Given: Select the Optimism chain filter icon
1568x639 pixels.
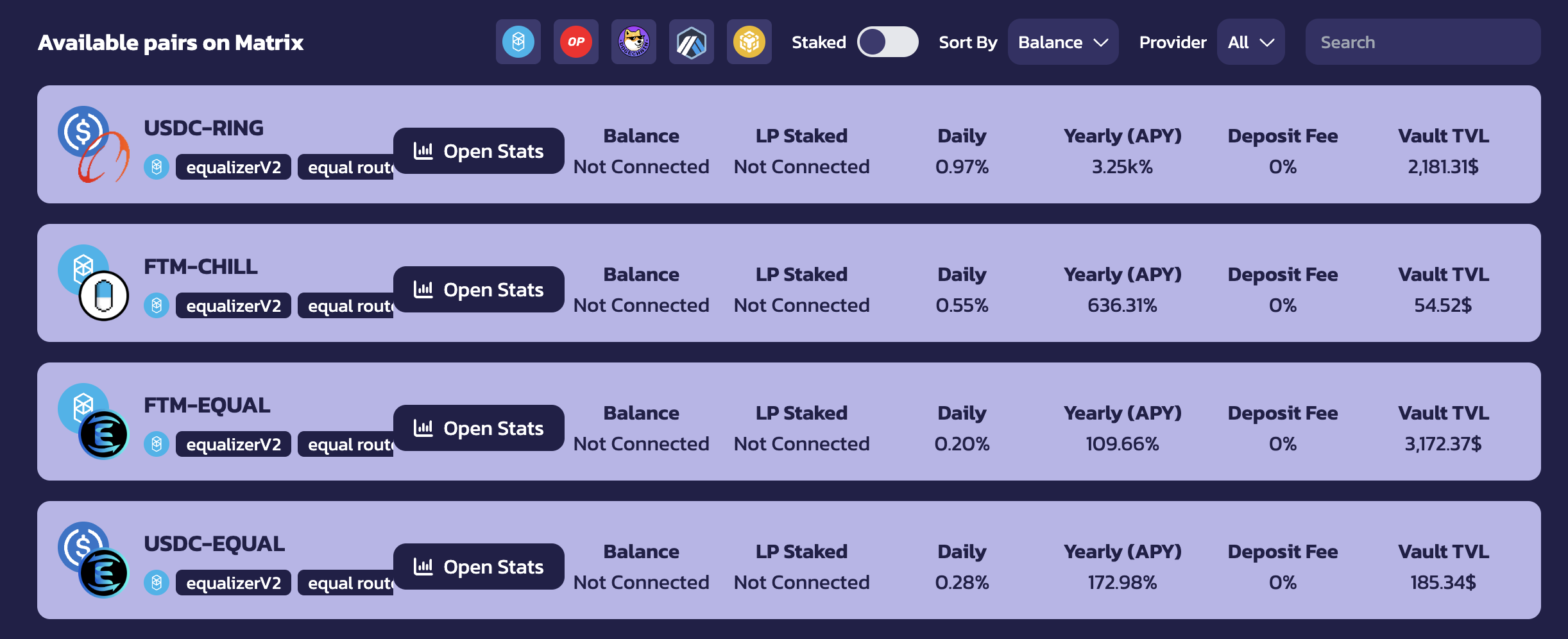Looking at the screenshot, I should (575, 42).
